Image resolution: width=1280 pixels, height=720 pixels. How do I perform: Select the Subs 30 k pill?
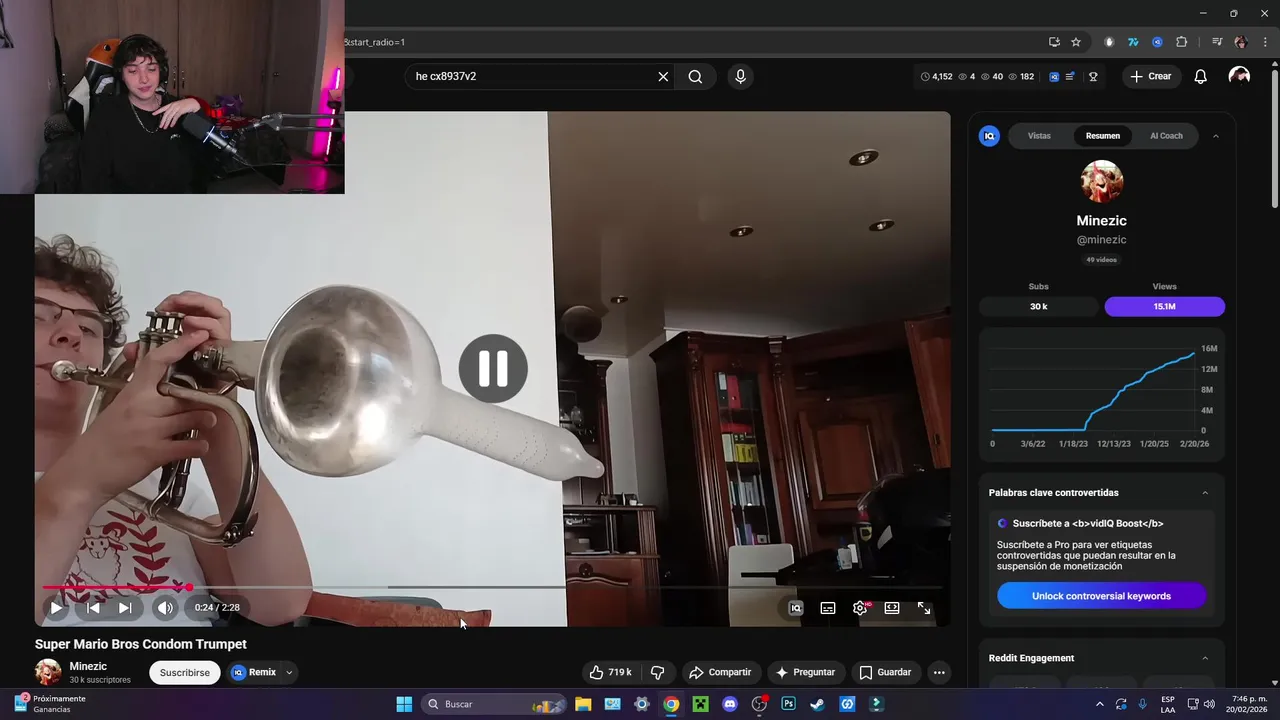point(1039,306)
